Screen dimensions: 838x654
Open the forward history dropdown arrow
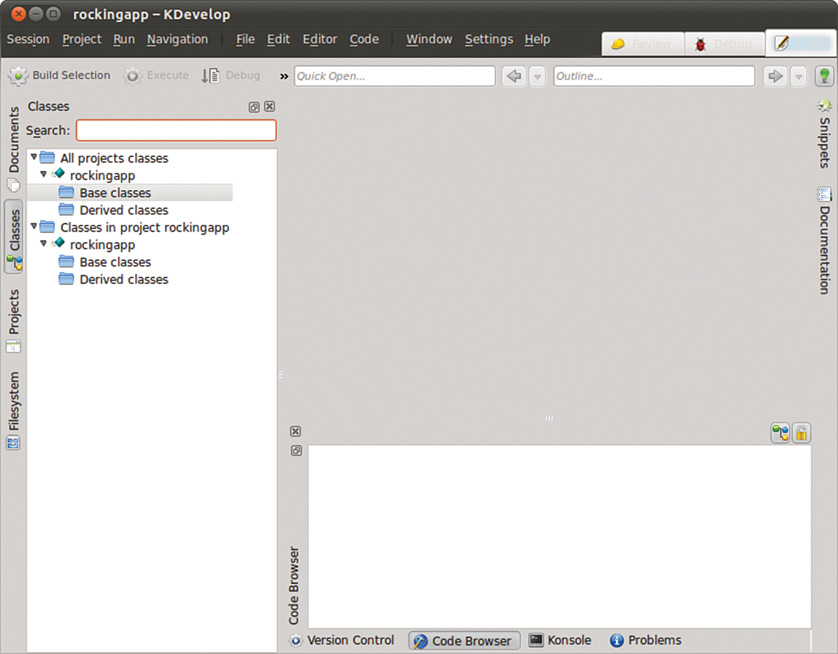tap(798, 76)
